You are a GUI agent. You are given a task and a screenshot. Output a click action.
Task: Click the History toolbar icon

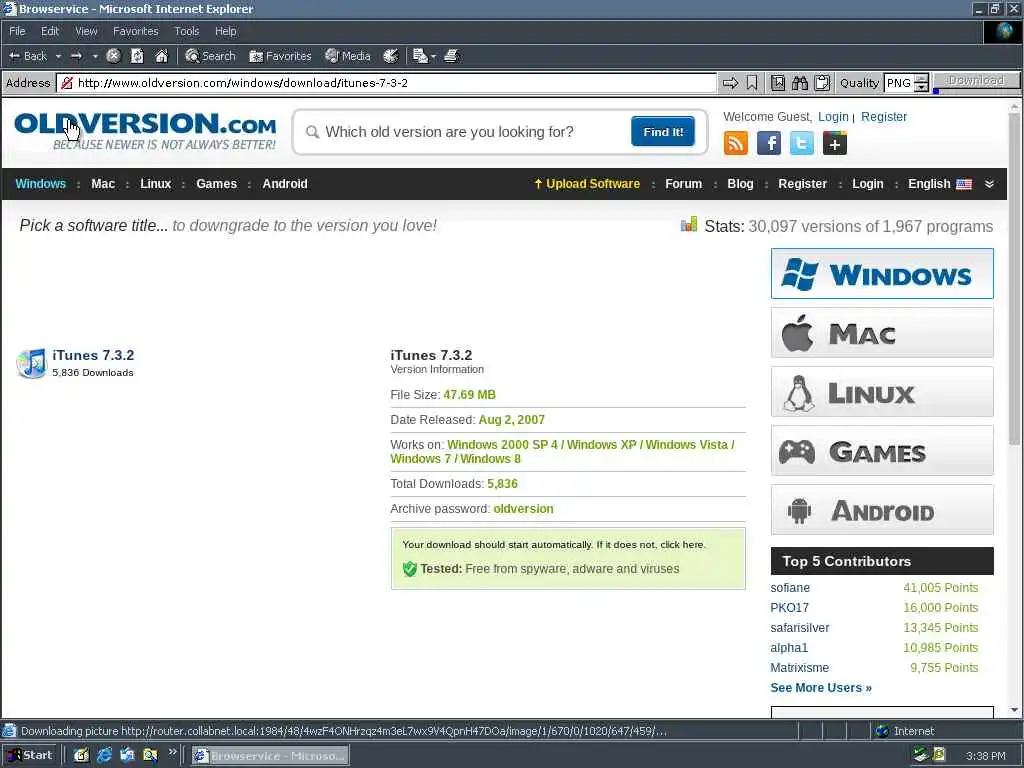coord(391,56)
